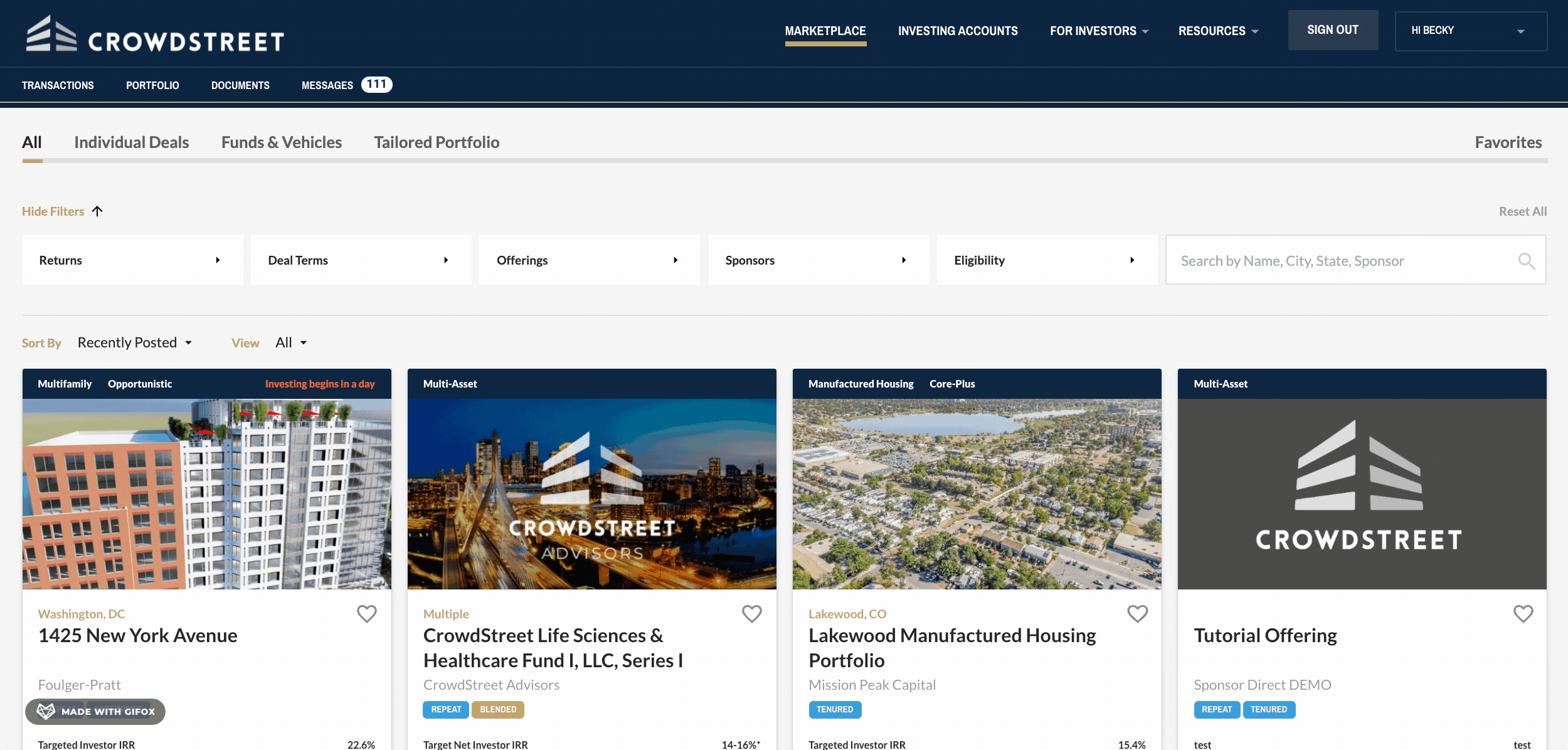Switch to Tailored Portfolio tab

click(437, 142)
